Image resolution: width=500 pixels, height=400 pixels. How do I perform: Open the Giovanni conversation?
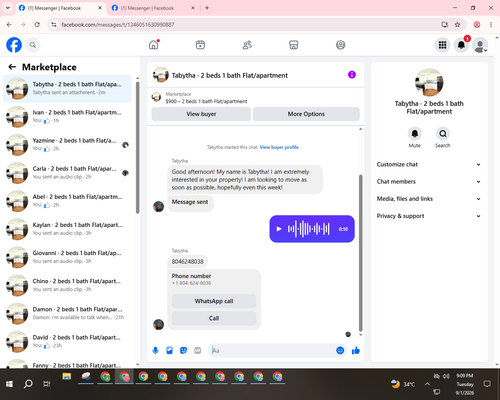67,257
